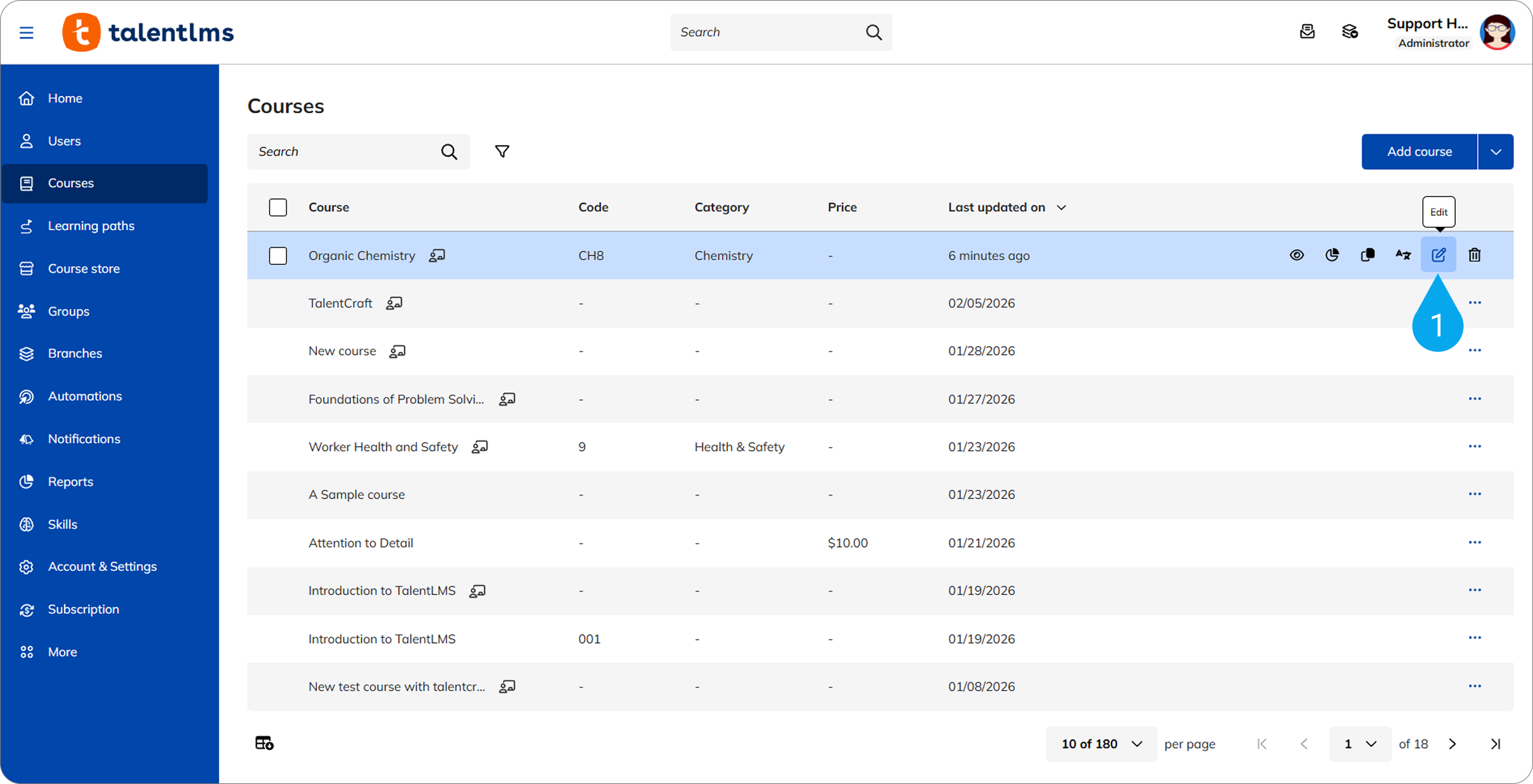Open the Worker Health and Safety course
This screenshot has height=784, width=1533.
[383, 447]
